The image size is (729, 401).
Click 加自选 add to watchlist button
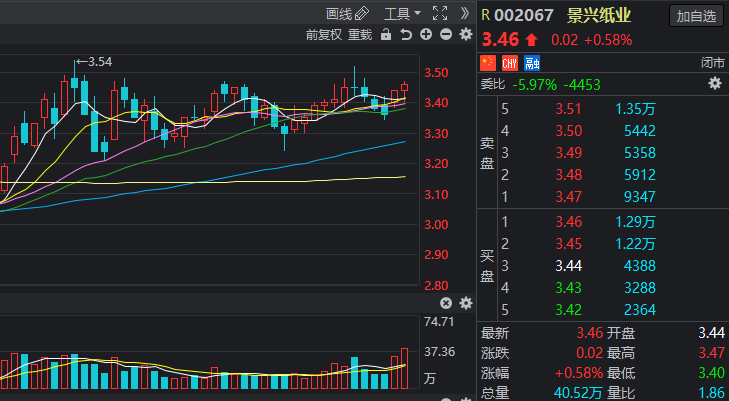point(696,16)
